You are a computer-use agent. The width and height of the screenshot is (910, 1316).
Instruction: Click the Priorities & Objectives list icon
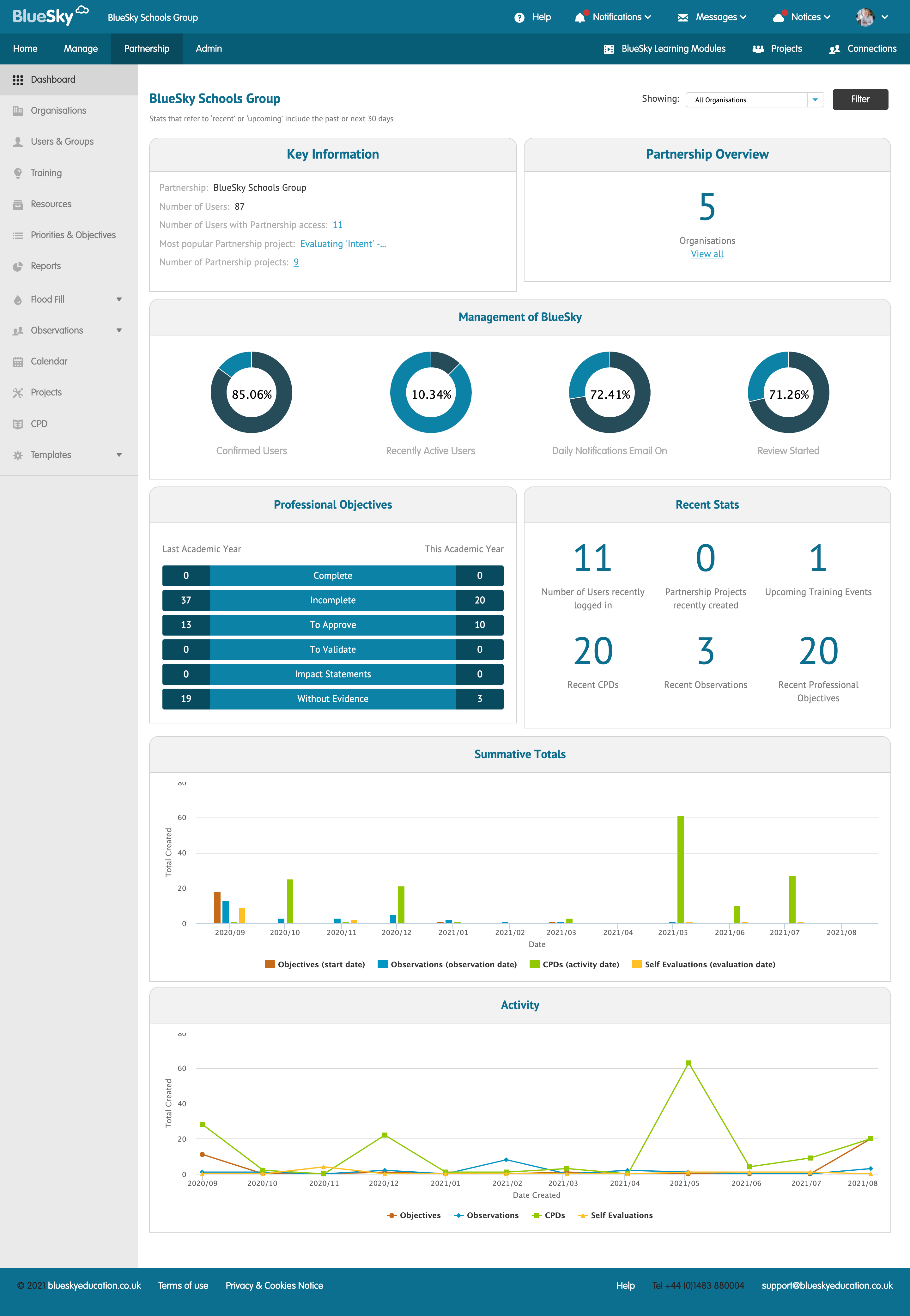(x=18, y=235)
